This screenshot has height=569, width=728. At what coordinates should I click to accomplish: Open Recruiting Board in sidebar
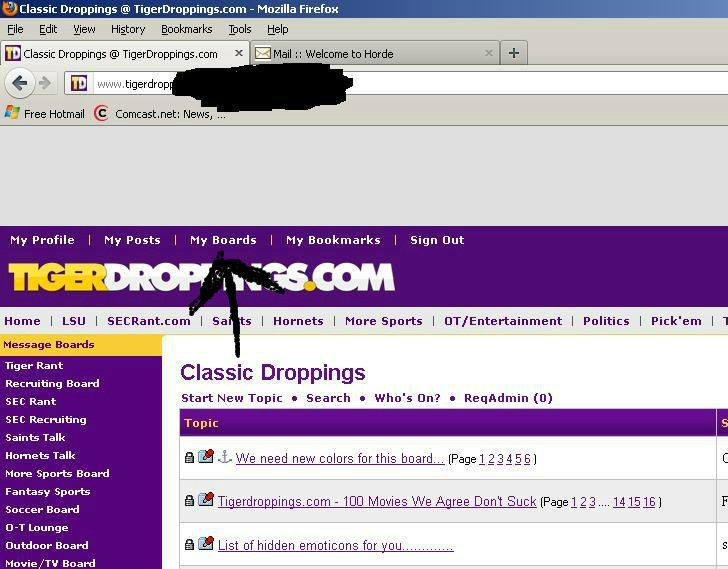[x=52, y=383]
